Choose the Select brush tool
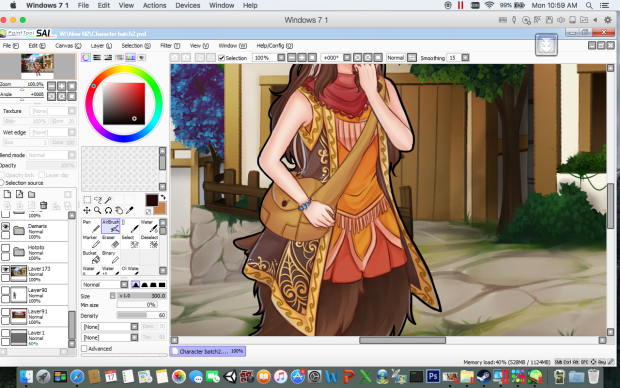 [x=130, y=242]
